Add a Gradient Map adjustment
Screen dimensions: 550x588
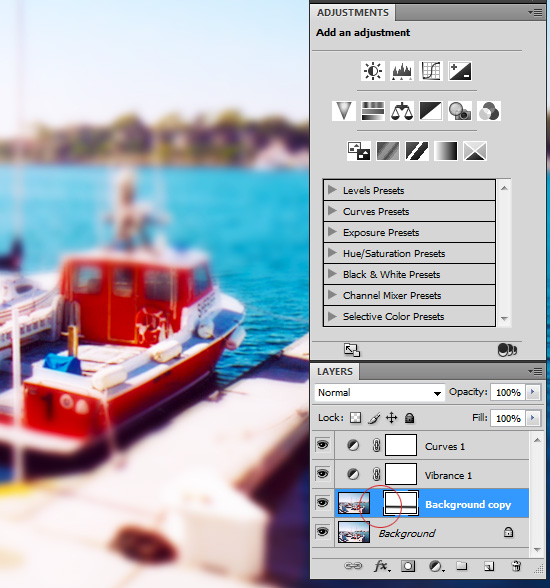446,151
